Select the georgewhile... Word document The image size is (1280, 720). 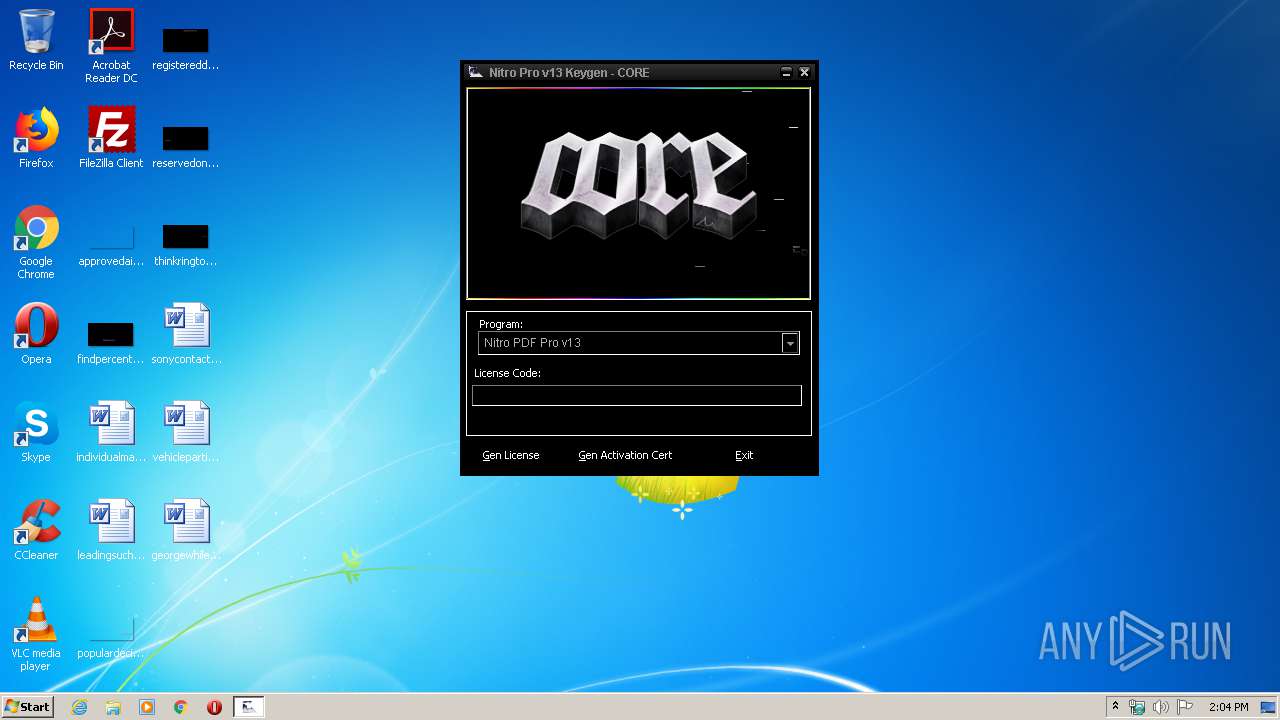click(186, 530)
